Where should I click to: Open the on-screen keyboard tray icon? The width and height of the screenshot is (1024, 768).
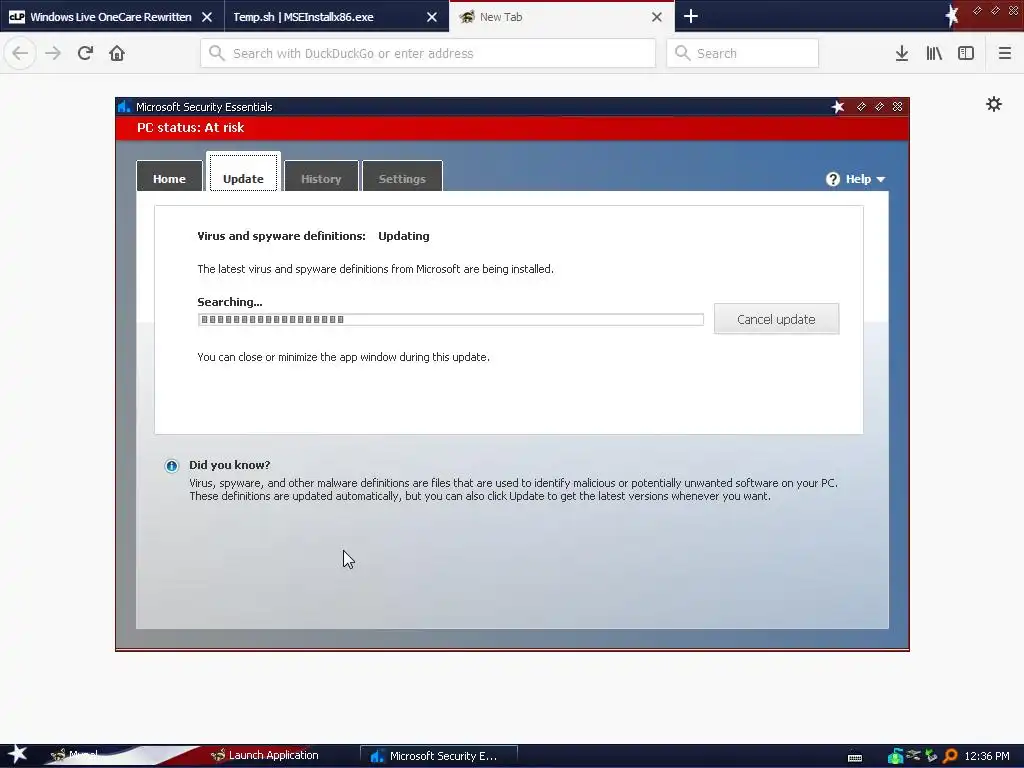[x=855, y=758]
